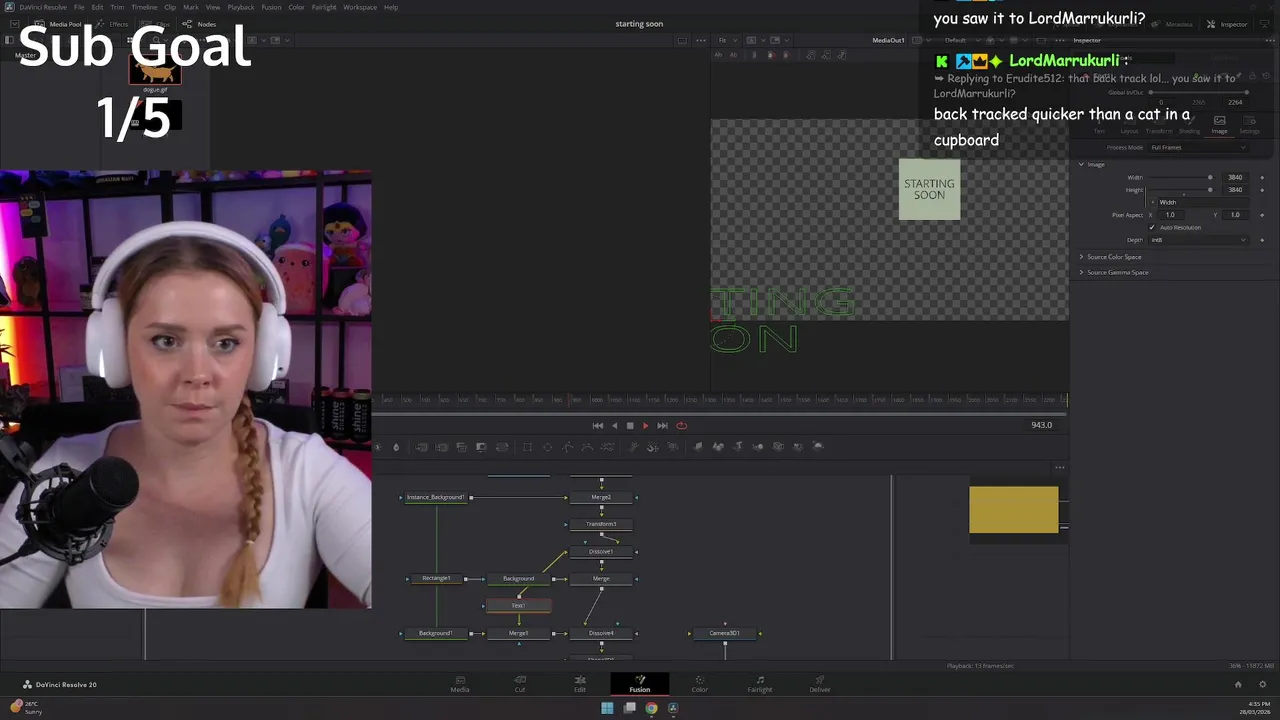Toggle Inspector panel button in top bar
The height and width of the screenshot is (720, 1280).
[1228, 24]
